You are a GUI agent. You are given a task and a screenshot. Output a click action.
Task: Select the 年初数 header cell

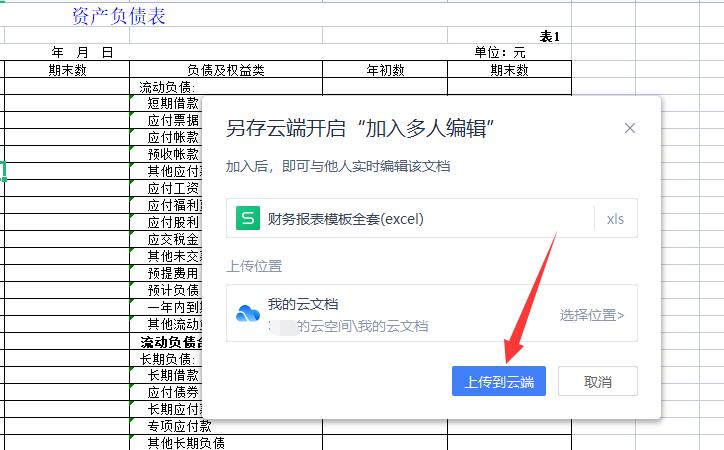(385, 70)
